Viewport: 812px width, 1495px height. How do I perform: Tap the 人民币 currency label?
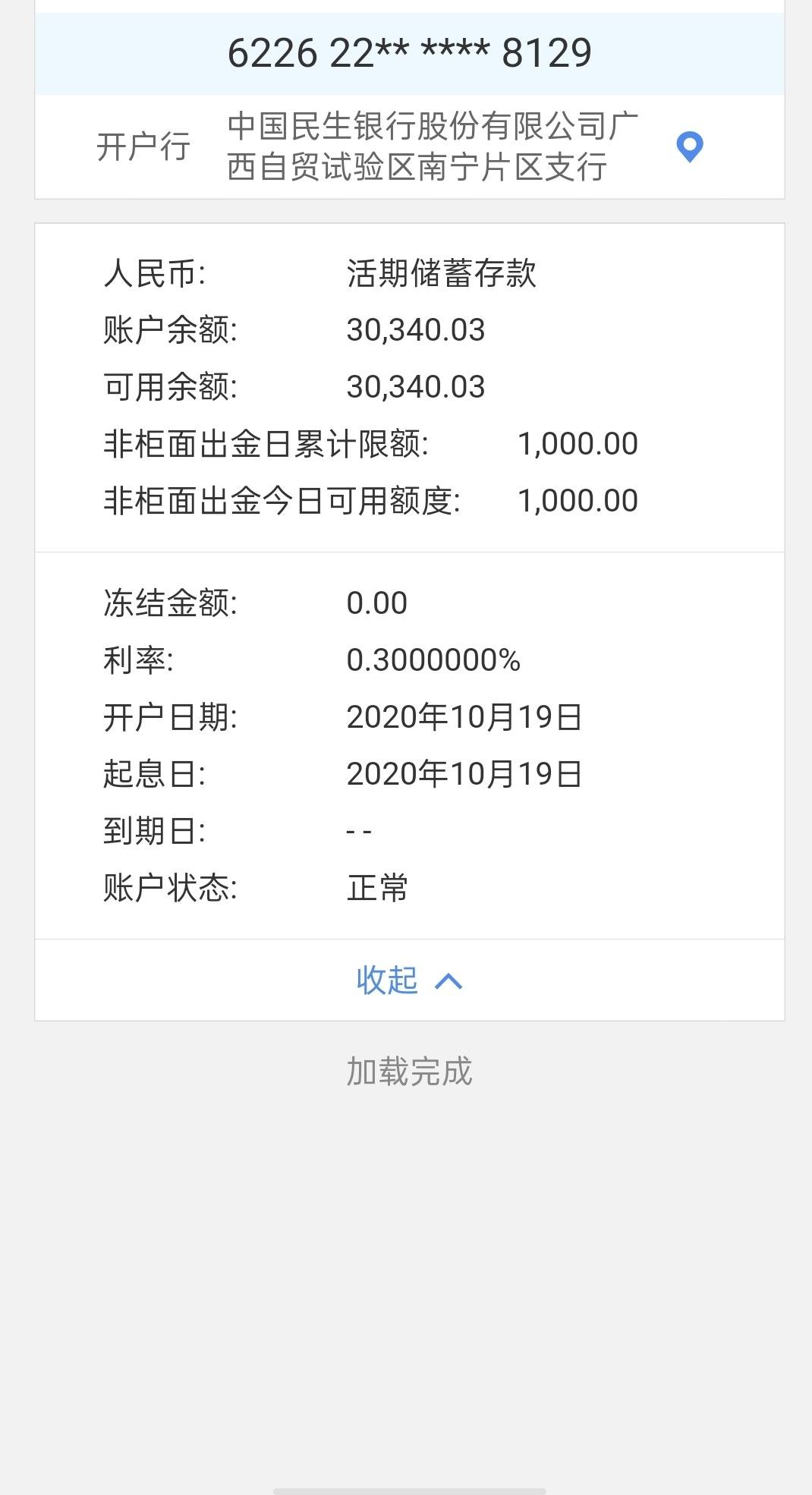tap(155, 273)
